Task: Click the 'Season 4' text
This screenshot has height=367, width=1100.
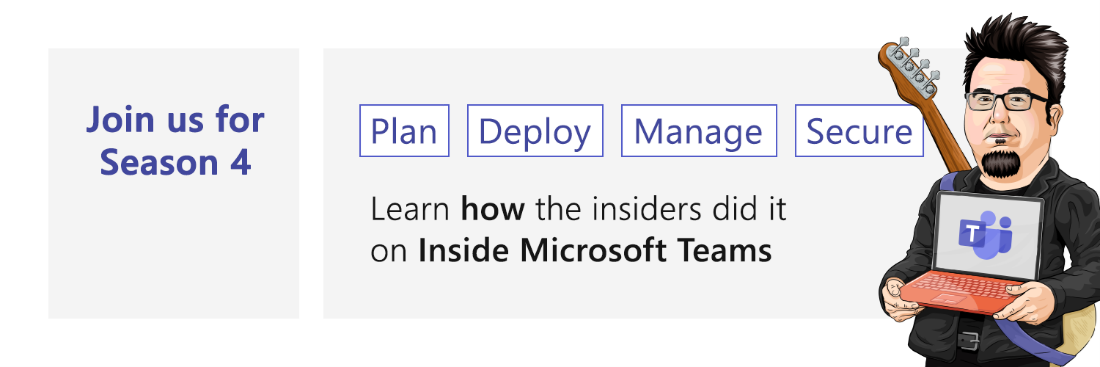Action: click(175, 162)
